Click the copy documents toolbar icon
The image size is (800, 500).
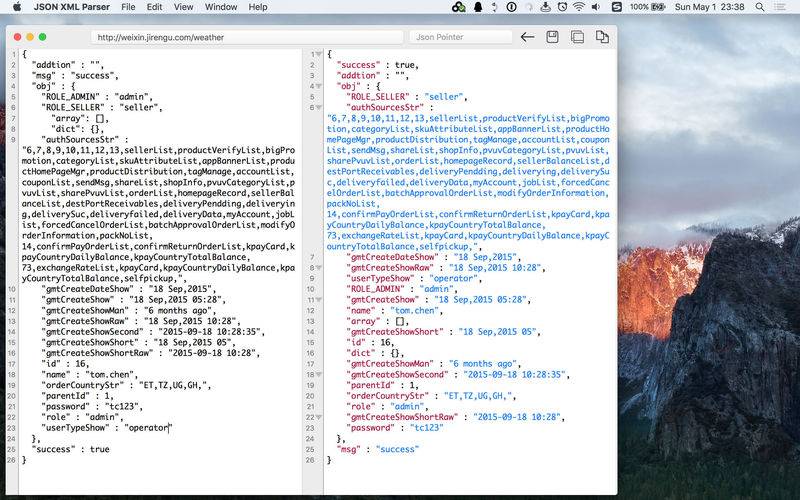point(602,37)
